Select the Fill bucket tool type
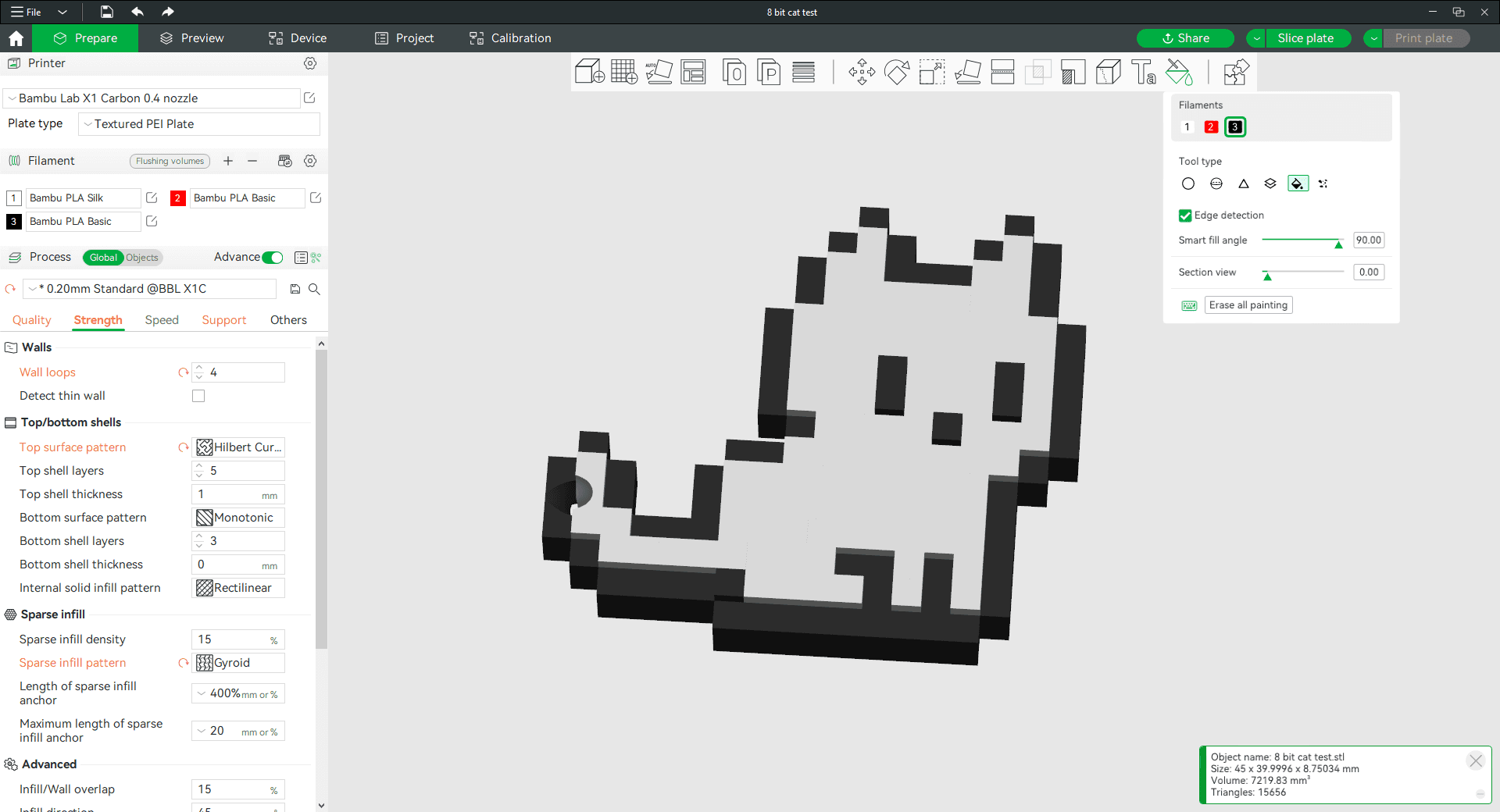1500x812 pixels. [1298, 183]
